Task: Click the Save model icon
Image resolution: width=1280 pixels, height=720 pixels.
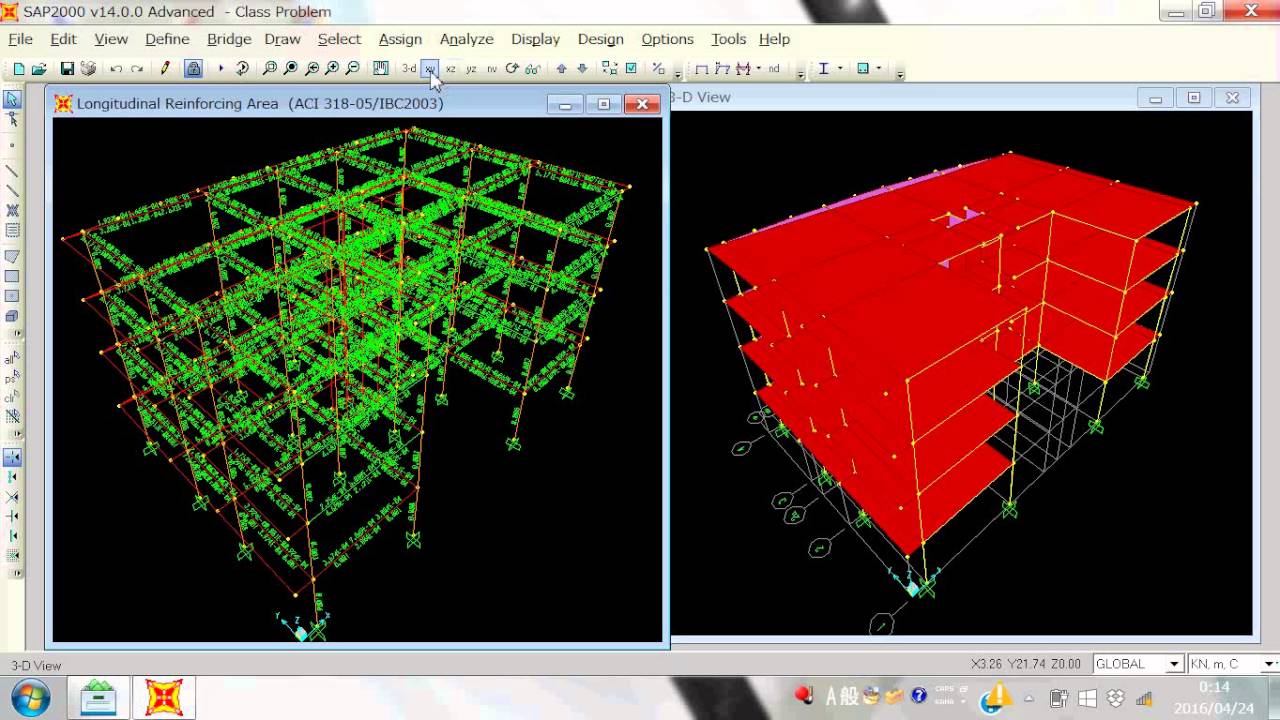Action: point(67,69)
